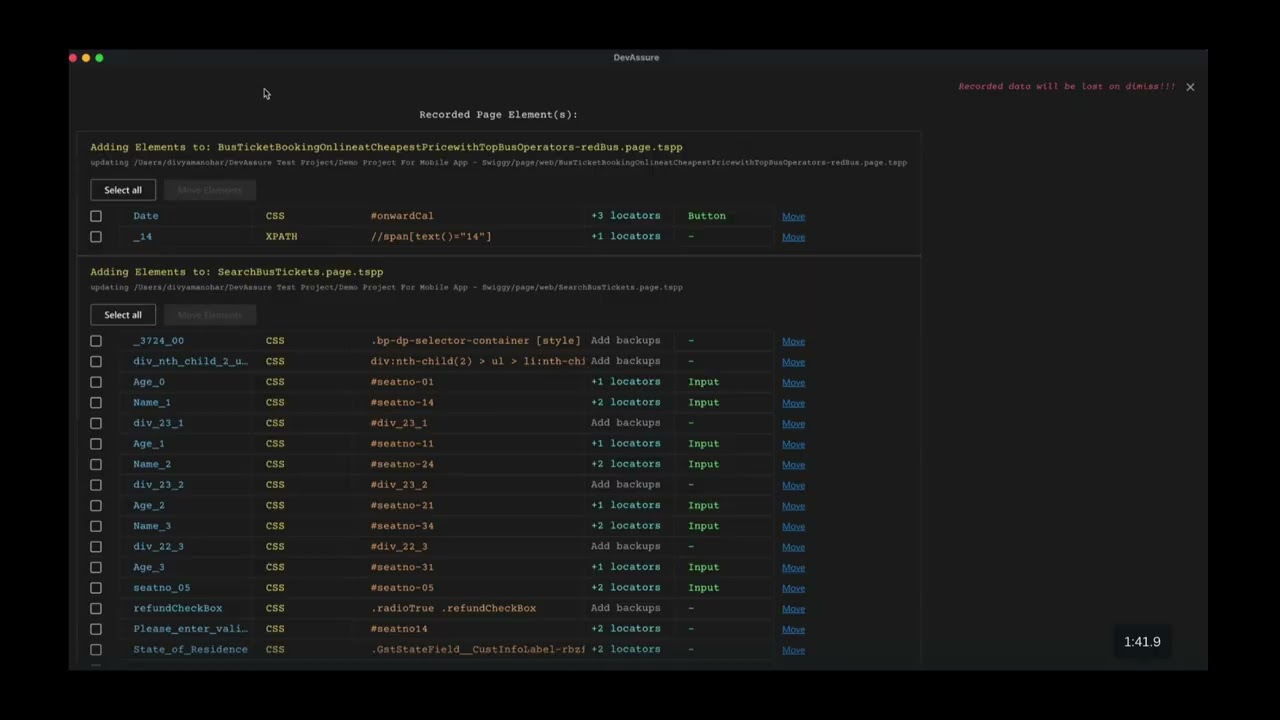Image resolution: width=1280 pixels, height=720 pixels.
Task: Click Select all under BusTicketBooking page
Action: [x=123, y=190]
